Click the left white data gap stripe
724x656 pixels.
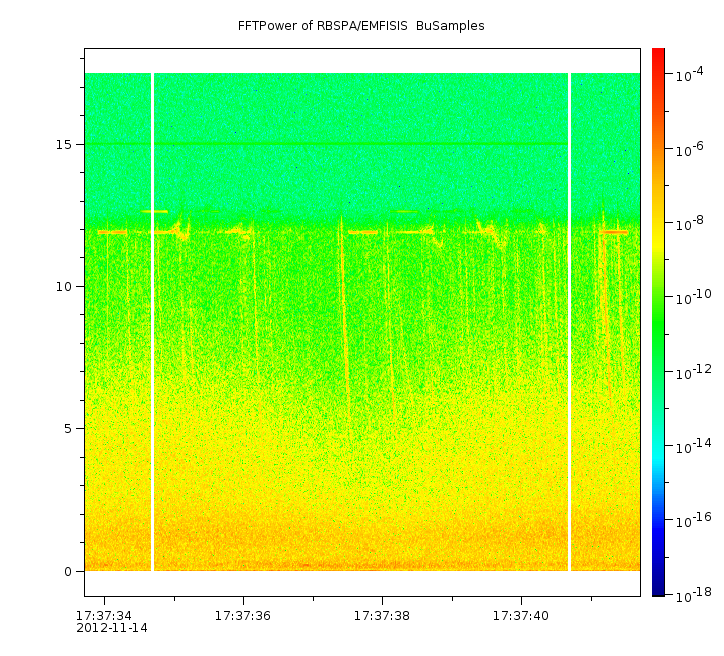pyautogui.click(x=152, y=320)
